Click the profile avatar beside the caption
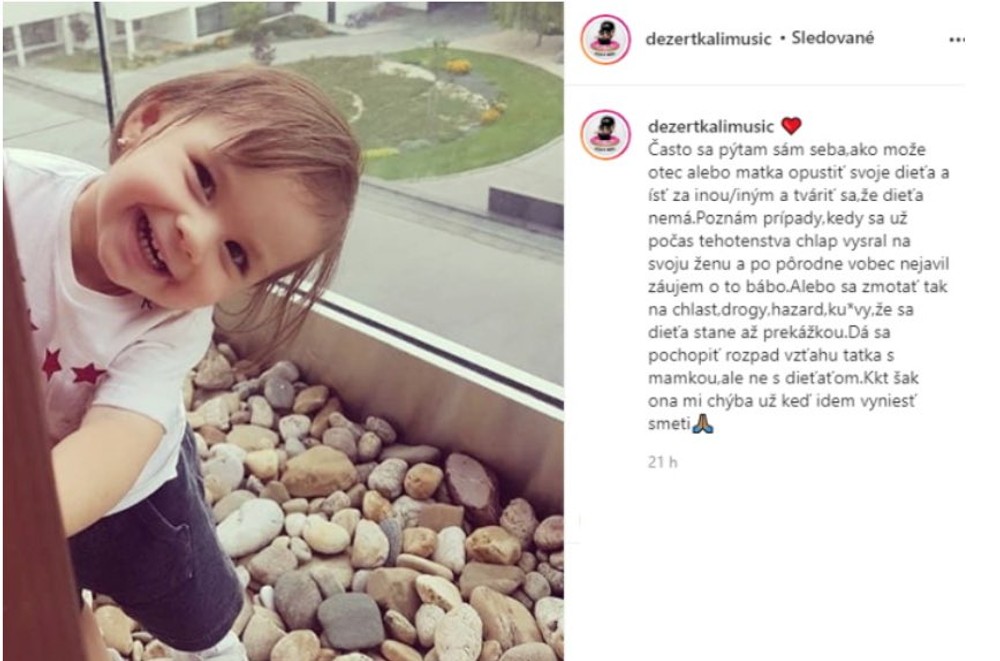The image size is (1000, 661). point(605,135)
